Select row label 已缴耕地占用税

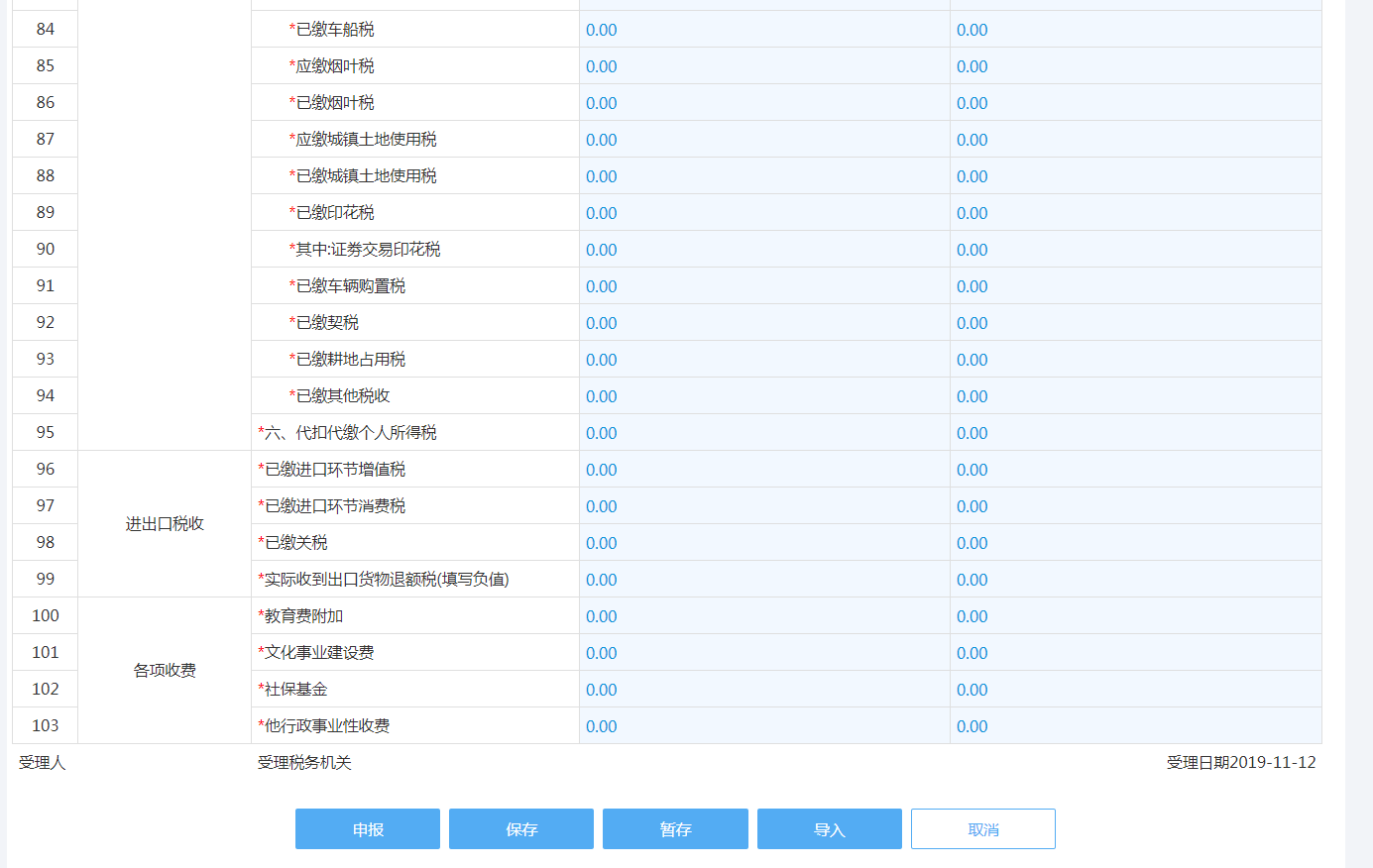click(x=347, y=360)
